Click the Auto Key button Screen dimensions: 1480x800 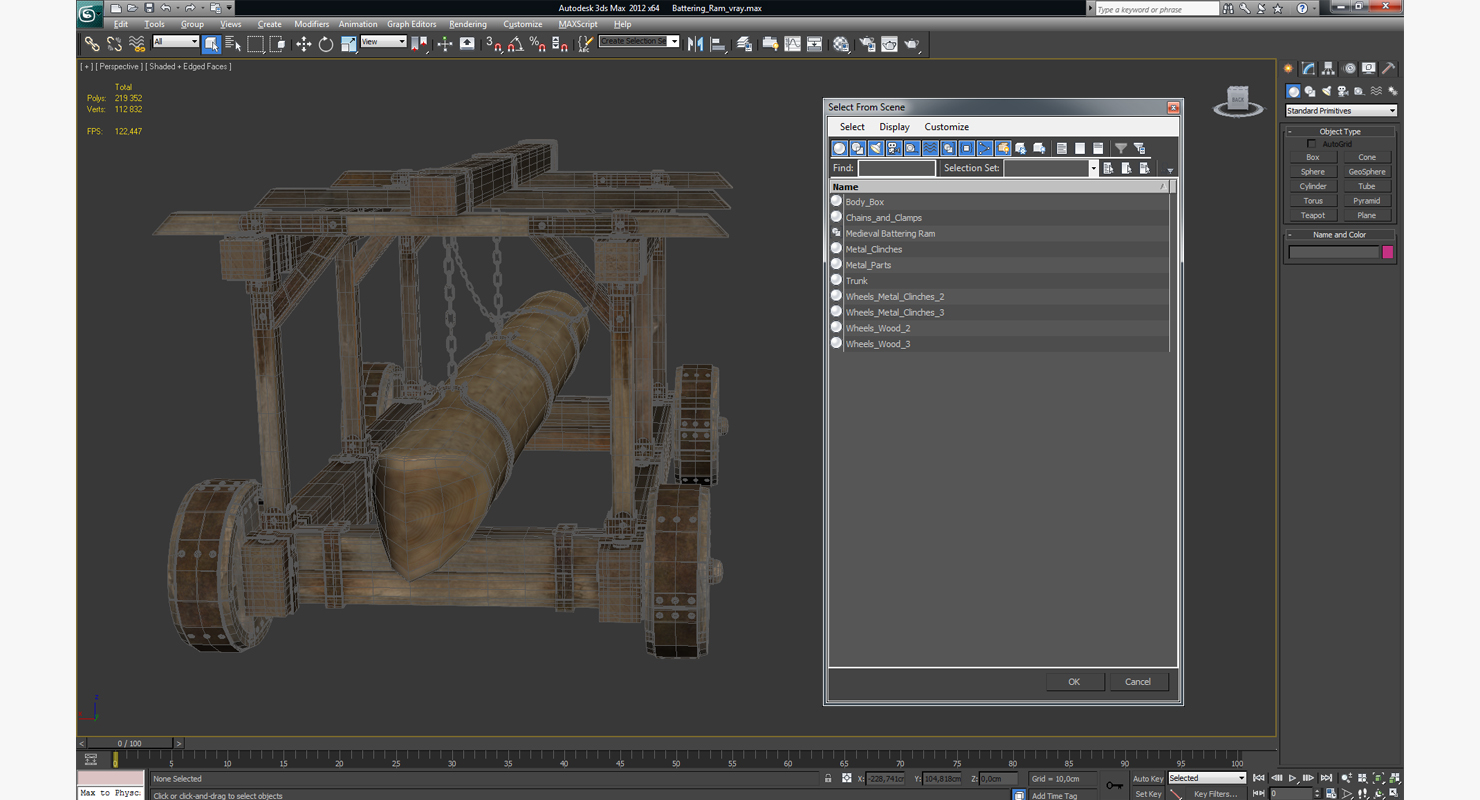point(1148,778)
